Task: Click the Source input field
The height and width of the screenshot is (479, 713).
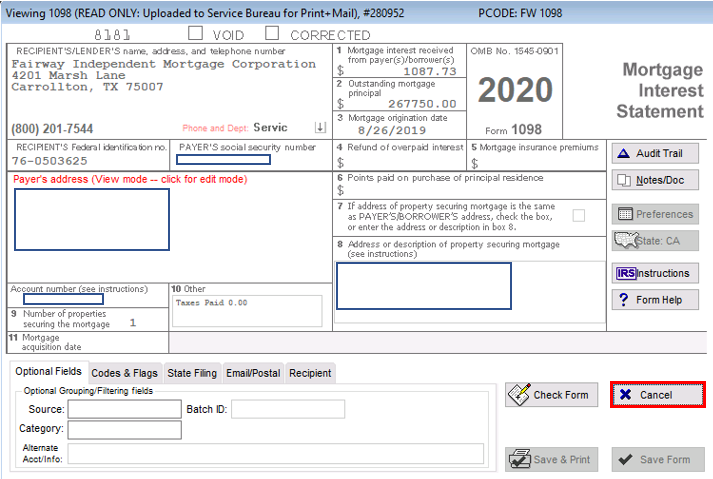Action: (x=125, y=409)
